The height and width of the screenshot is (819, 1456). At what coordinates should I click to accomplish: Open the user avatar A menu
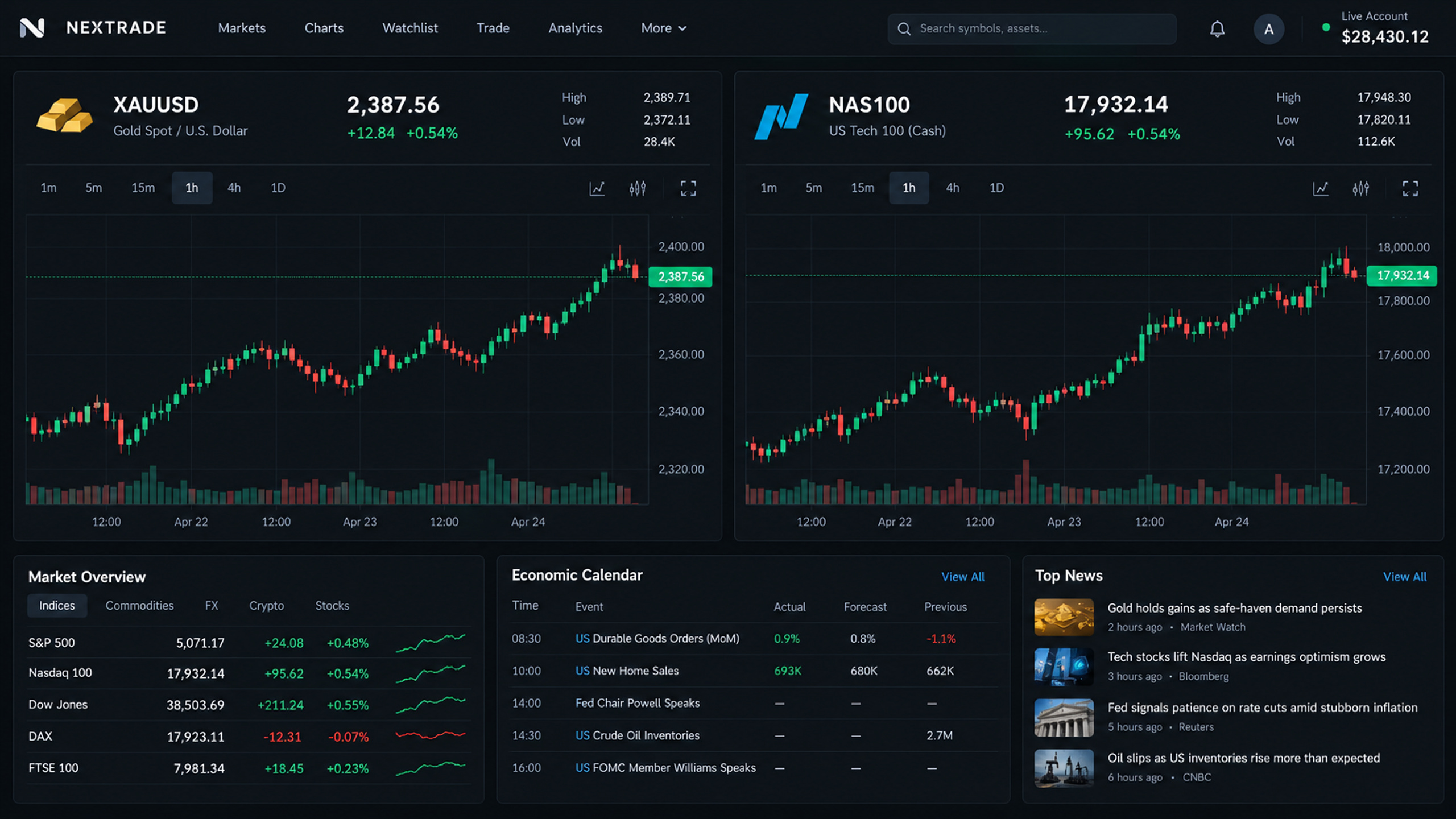(1268, 29)
